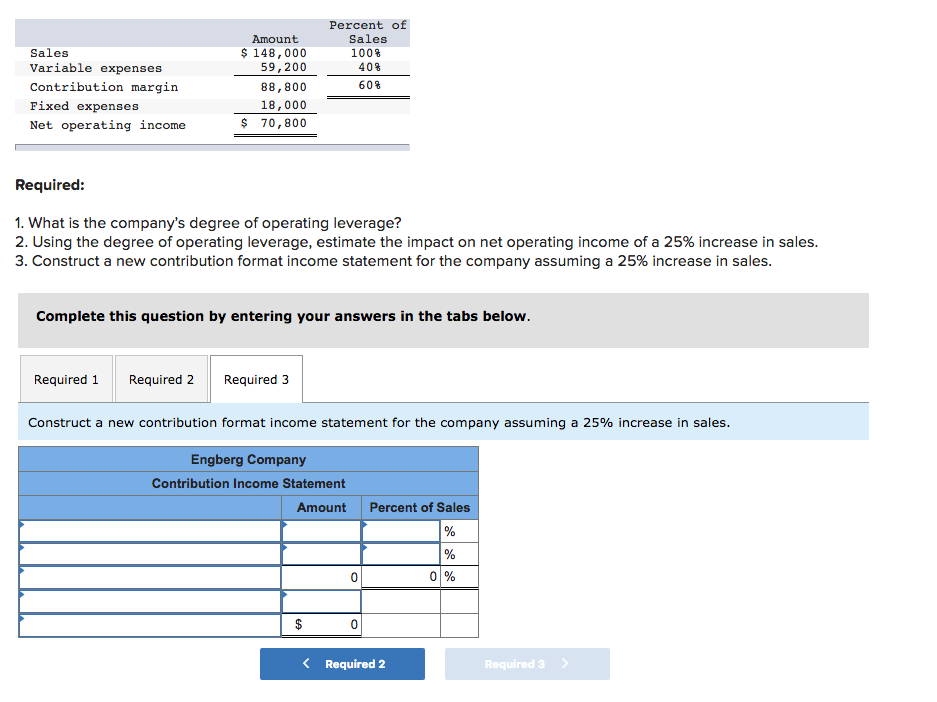Open the Required 1 tab
937x702 pixels.
pyautogui.click(x=66, y=379)
